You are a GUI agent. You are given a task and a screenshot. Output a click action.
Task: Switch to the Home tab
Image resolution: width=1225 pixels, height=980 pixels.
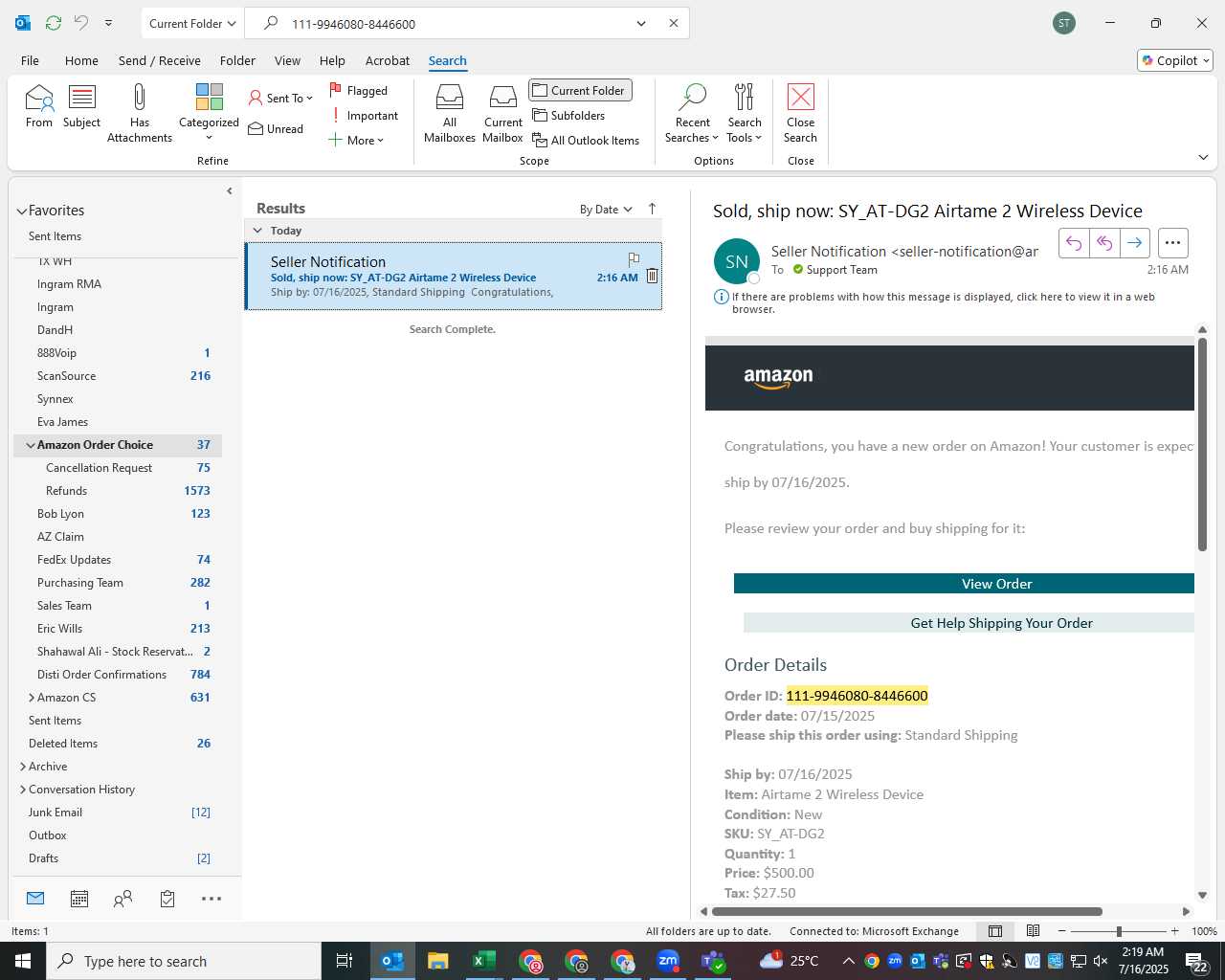coord(81,60)
